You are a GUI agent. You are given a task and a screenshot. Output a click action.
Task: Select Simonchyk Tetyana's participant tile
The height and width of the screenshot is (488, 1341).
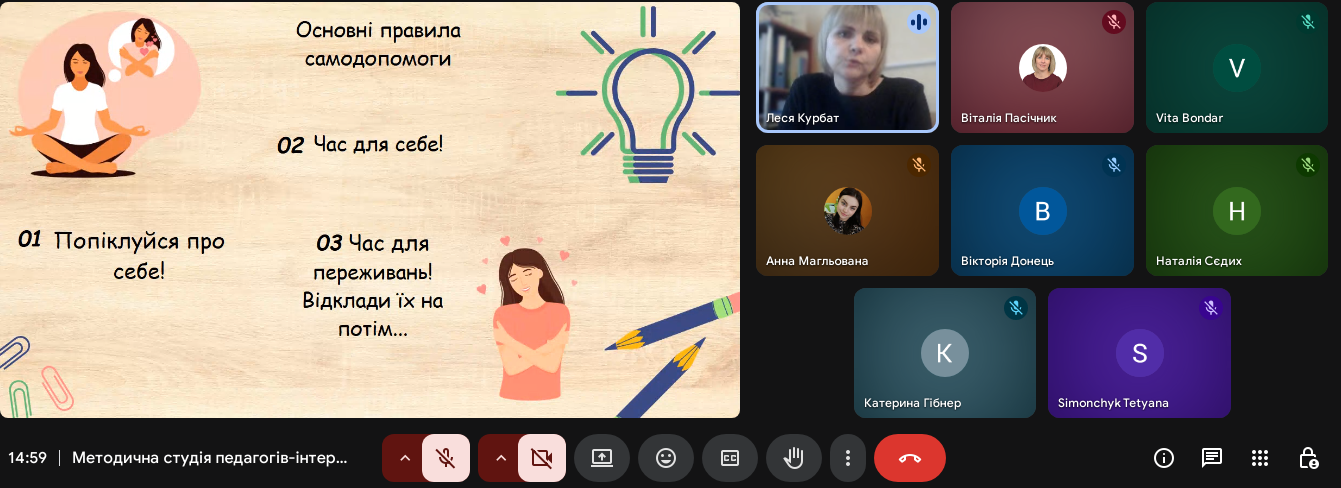(x=1139, y=352)
